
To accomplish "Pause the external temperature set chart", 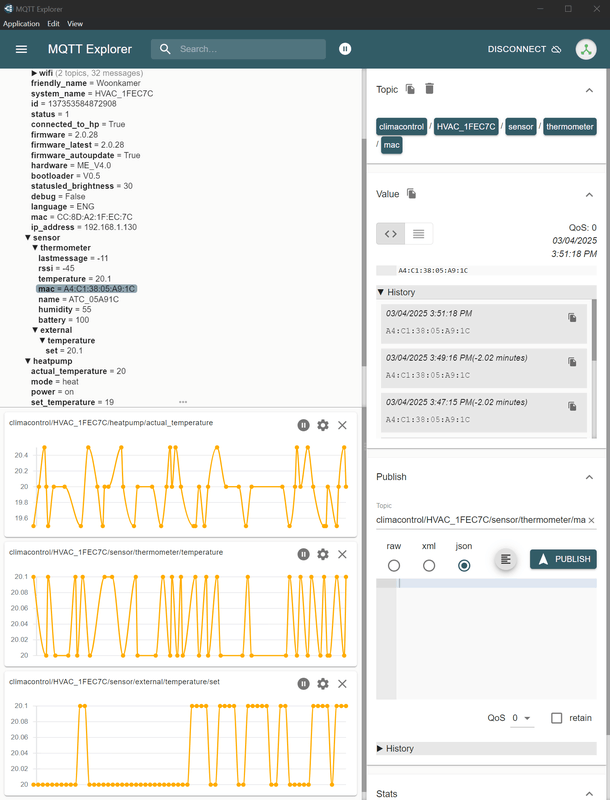I will point(303,684).
